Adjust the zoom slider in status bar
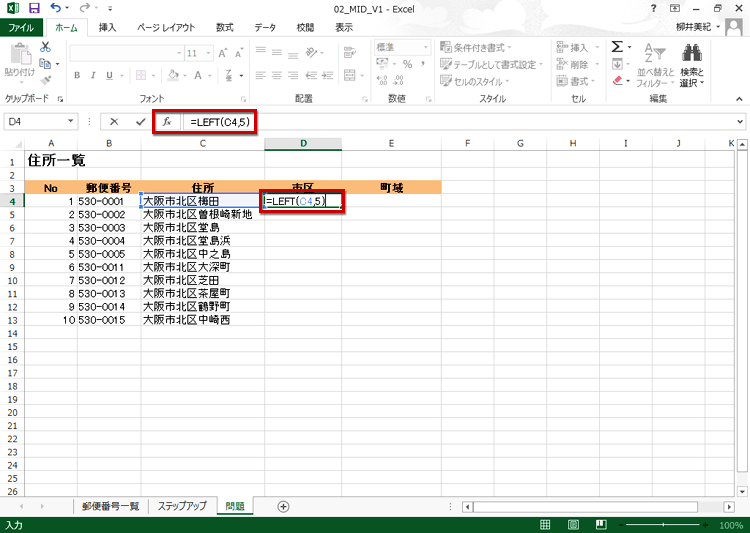 [x=663, y=525]
